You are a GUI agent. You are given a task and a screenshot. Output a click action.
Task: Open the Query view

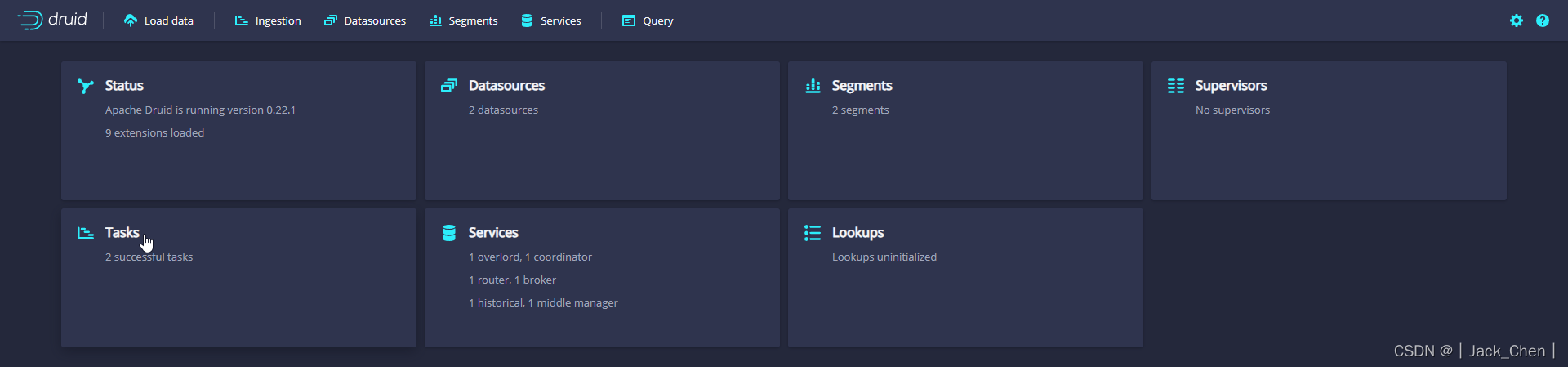tap(648, 20)
